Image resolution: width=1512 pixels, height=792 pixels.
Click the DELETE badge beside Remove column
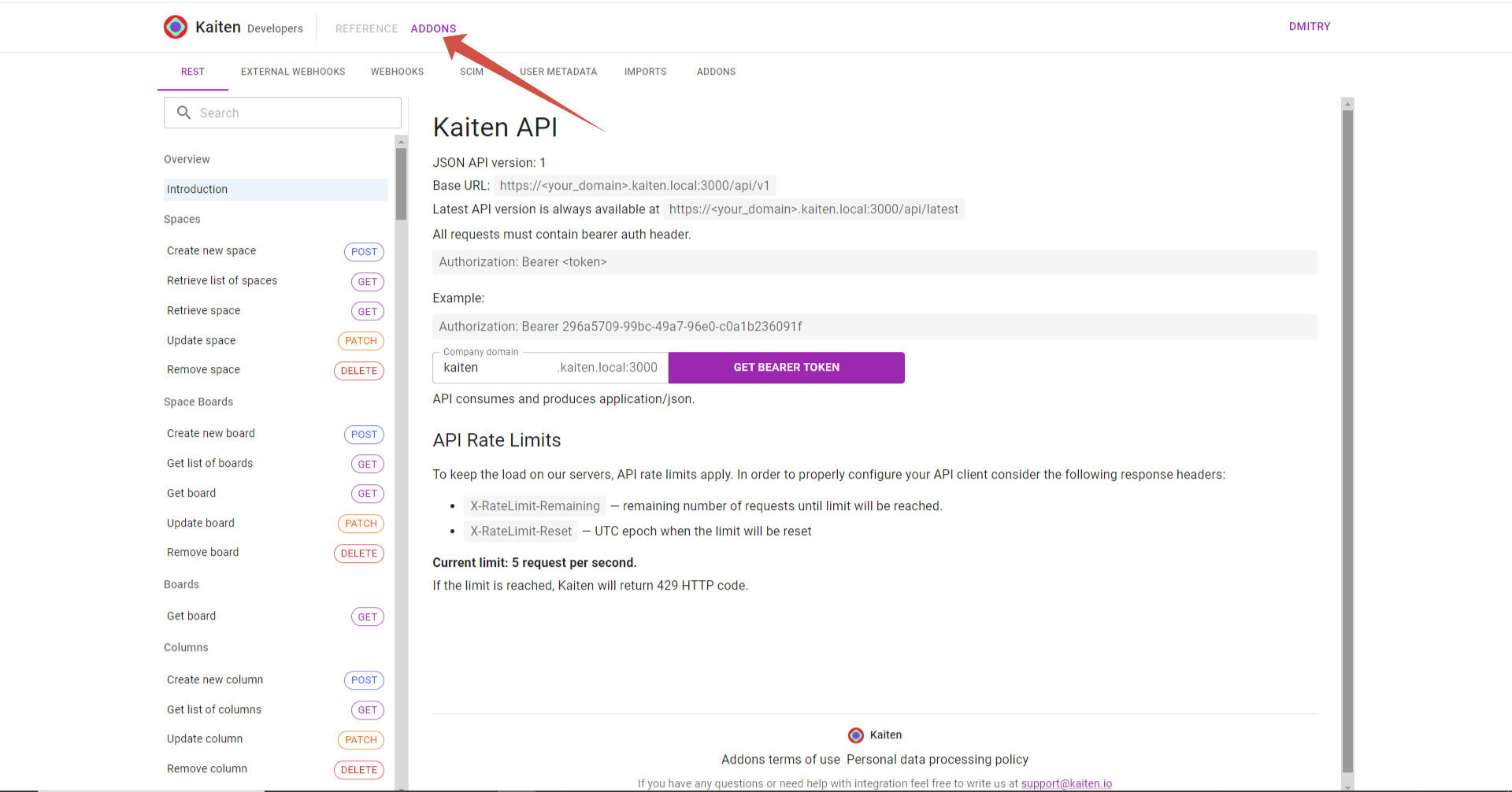(x=359, y=769)
